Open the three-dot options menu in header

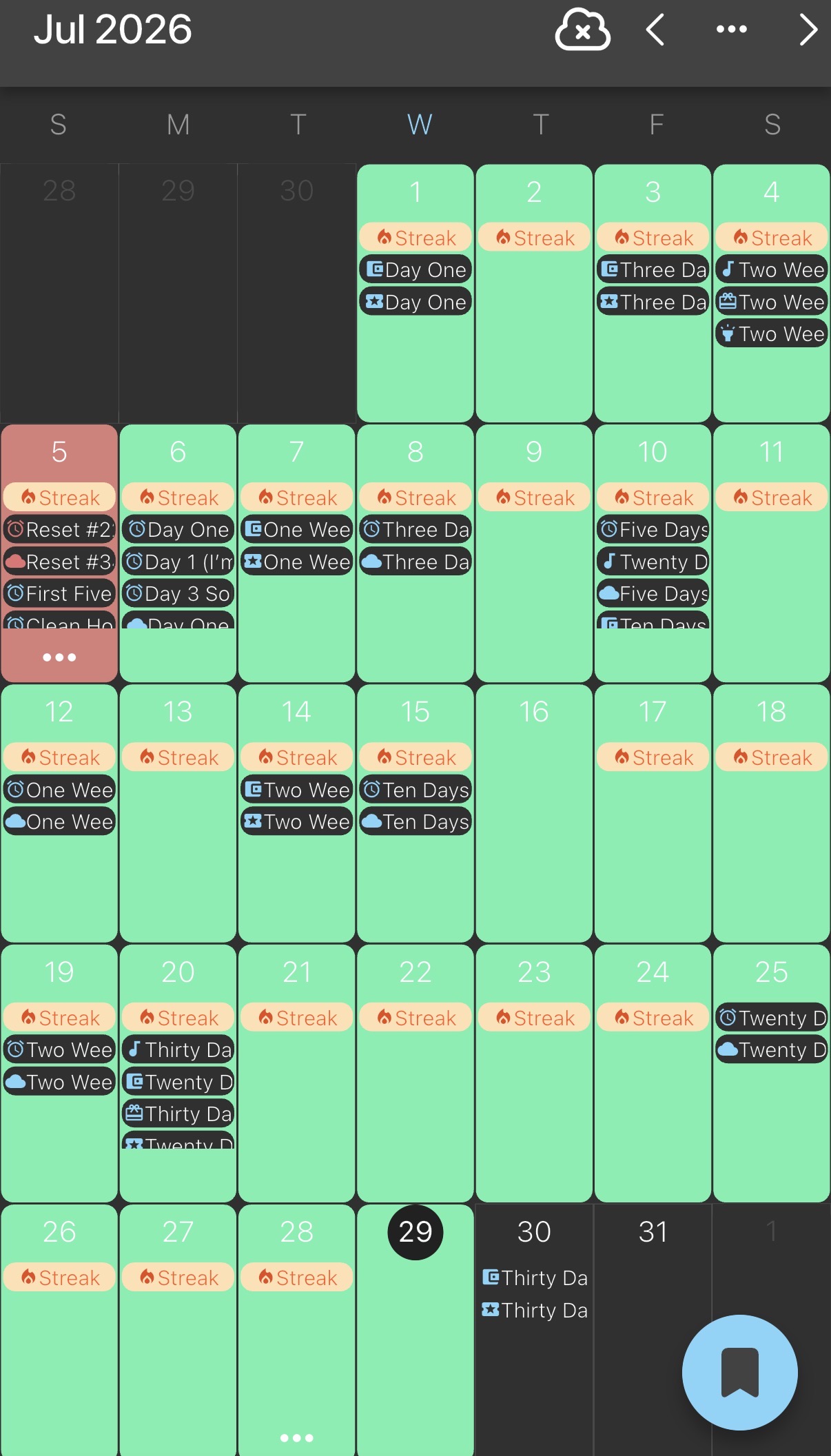click(x=732, y=29)
